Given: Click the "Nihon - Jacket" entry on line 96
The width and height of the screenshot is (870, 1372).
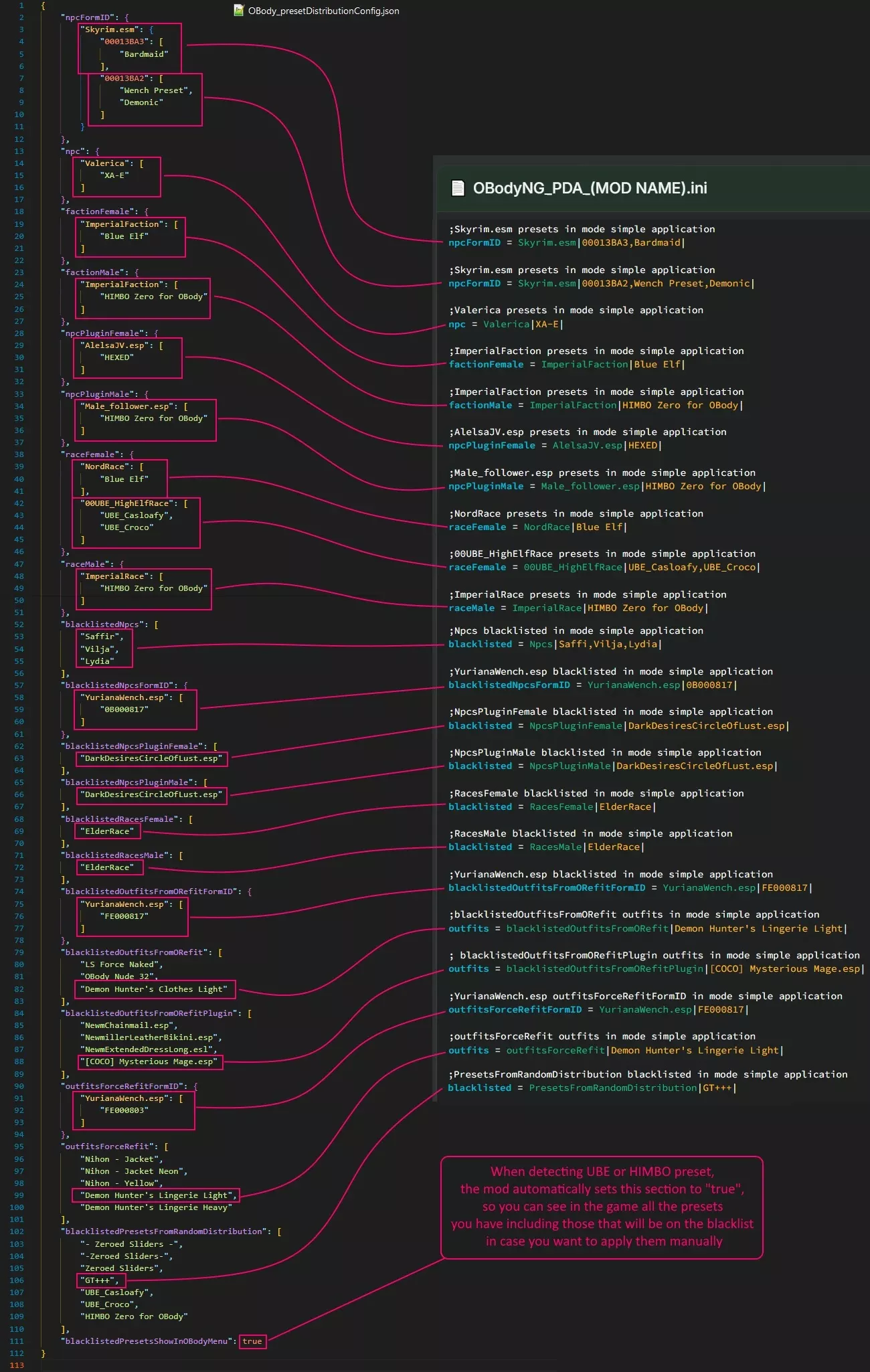Looking at the screenshot, I should (x=119, y=1159).
